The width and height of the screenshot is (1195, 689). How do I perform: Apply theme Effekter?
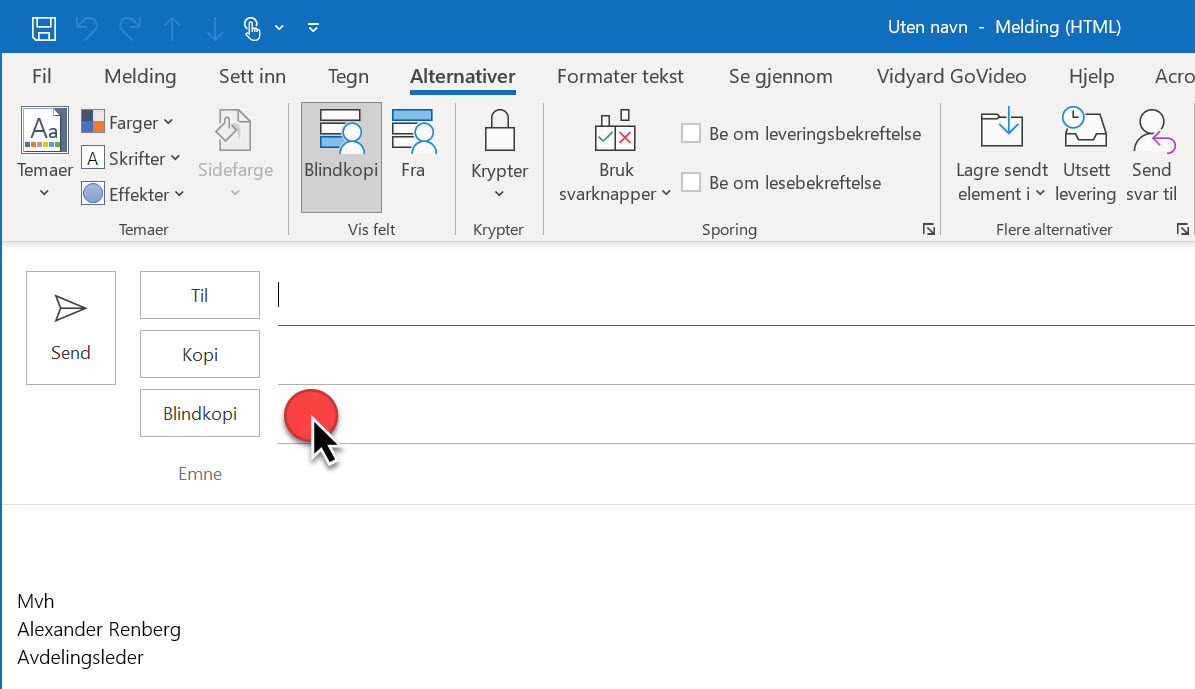[133, 194]
